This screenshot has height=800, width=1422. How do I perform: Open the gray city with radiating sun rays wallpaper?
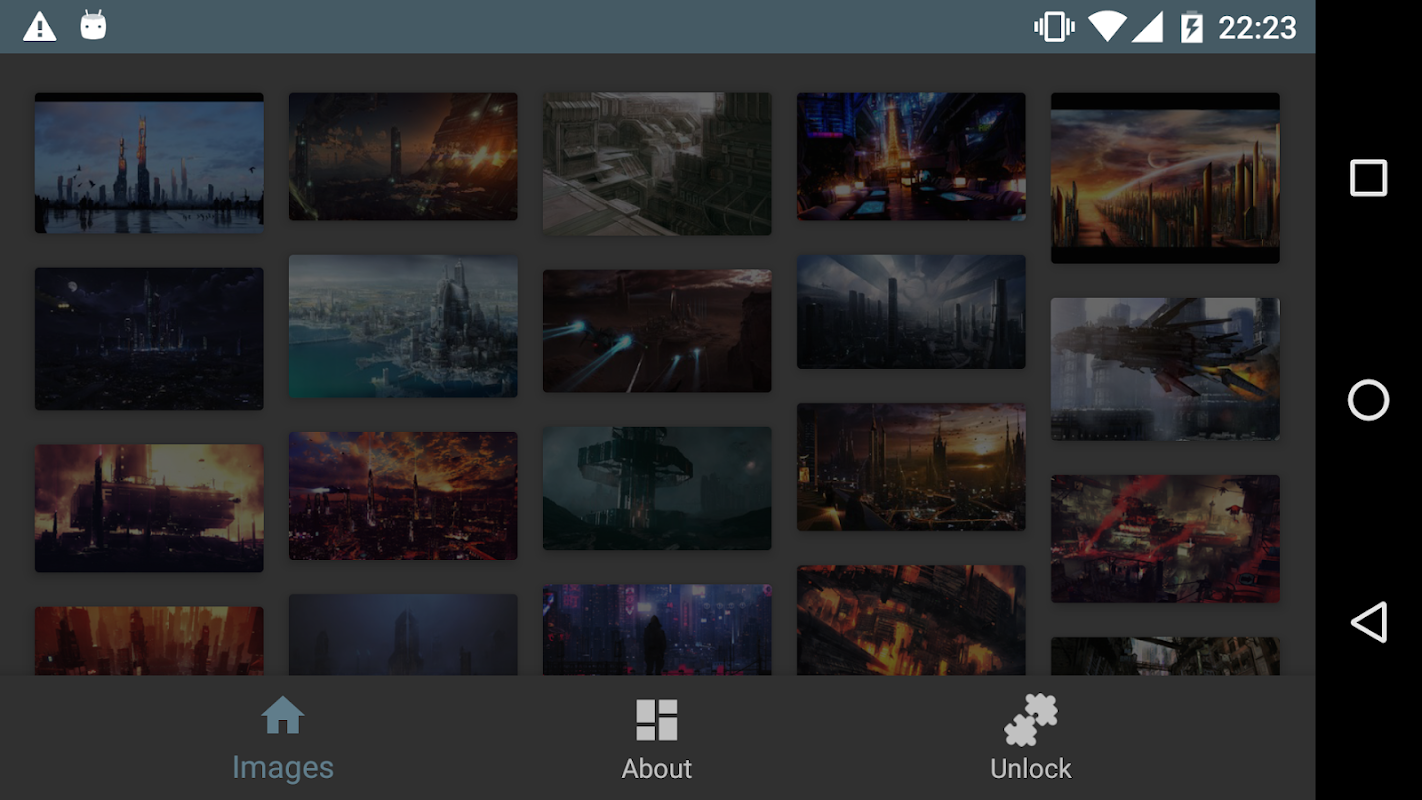pos(911,312)
